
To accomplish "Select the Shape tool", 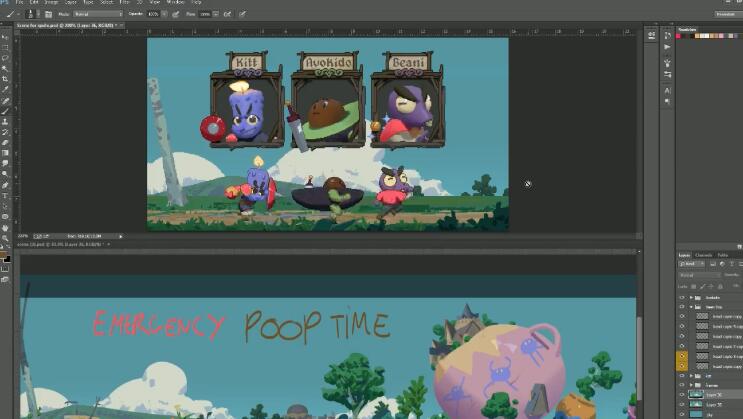I will 5,217.
